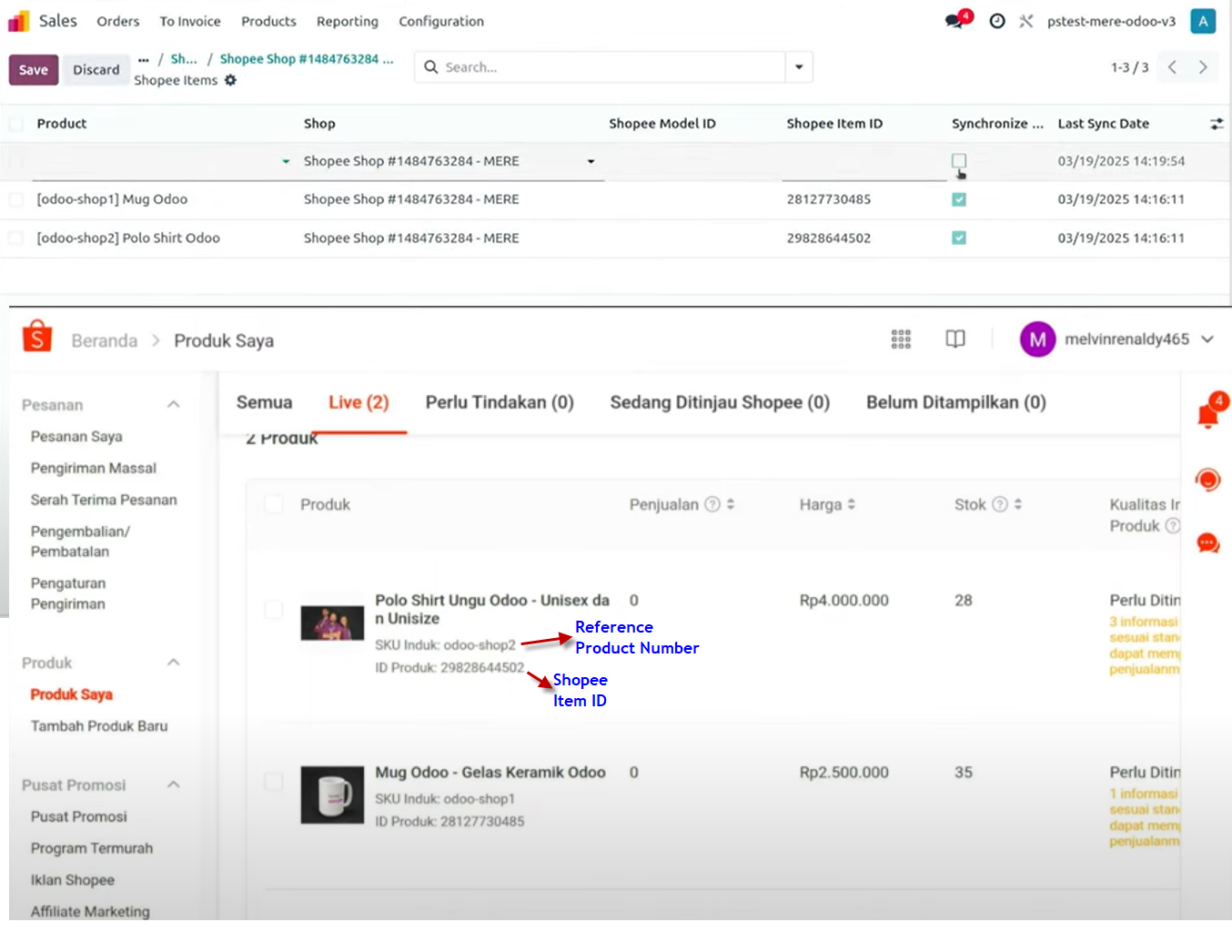1232x952 pixels.
Task: Open the Shopee chat bubble icon
Action: [1208, 543]
